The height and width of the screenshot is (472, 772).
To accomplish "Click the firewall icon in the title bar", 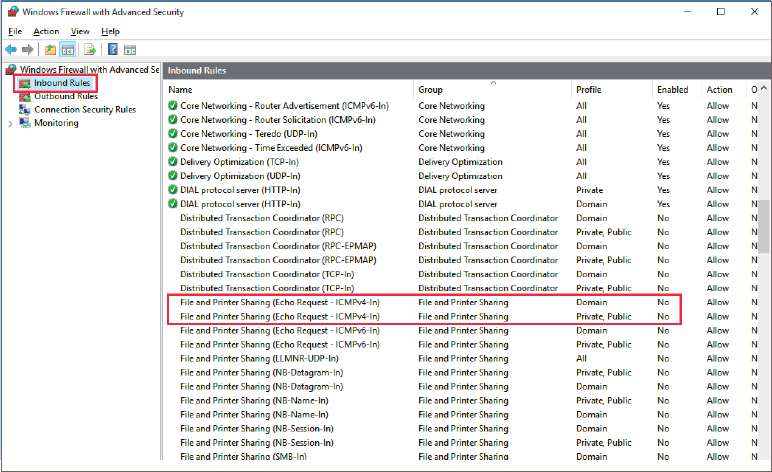I will 13,11.
